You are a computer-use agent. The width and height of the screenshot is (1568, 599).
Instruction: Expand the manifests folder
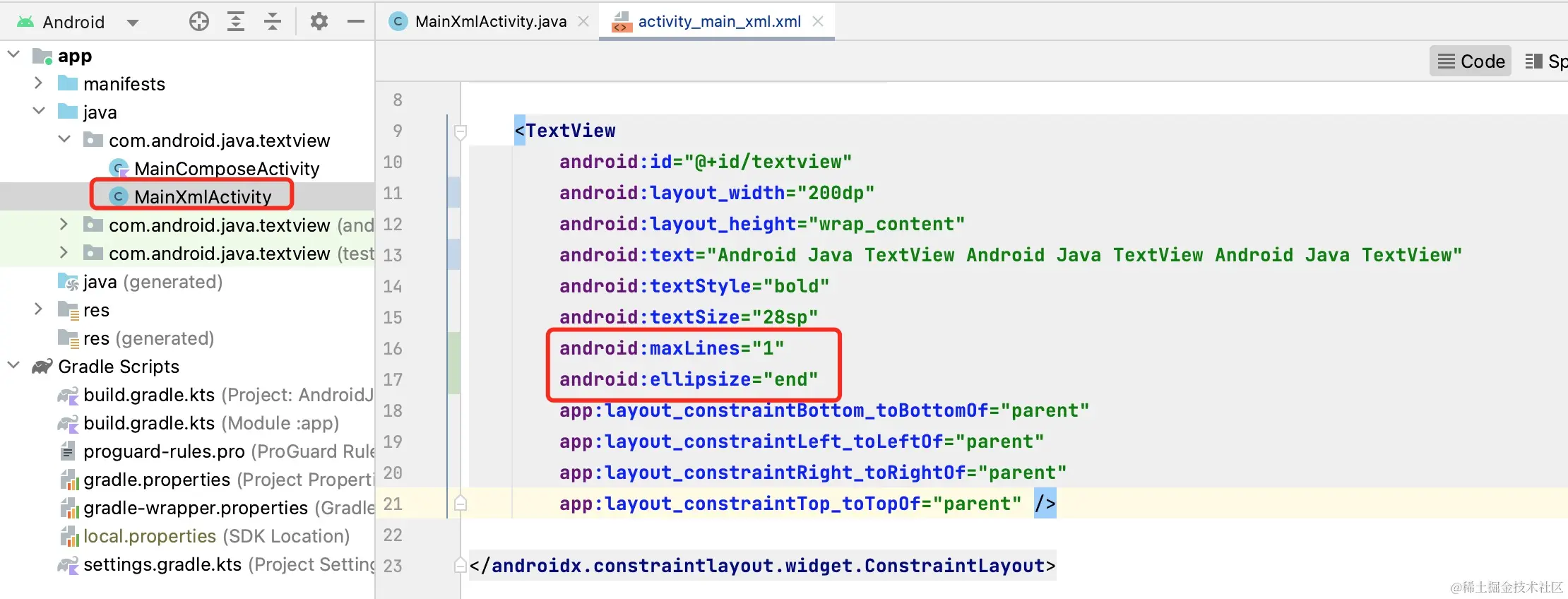[39, 83]
